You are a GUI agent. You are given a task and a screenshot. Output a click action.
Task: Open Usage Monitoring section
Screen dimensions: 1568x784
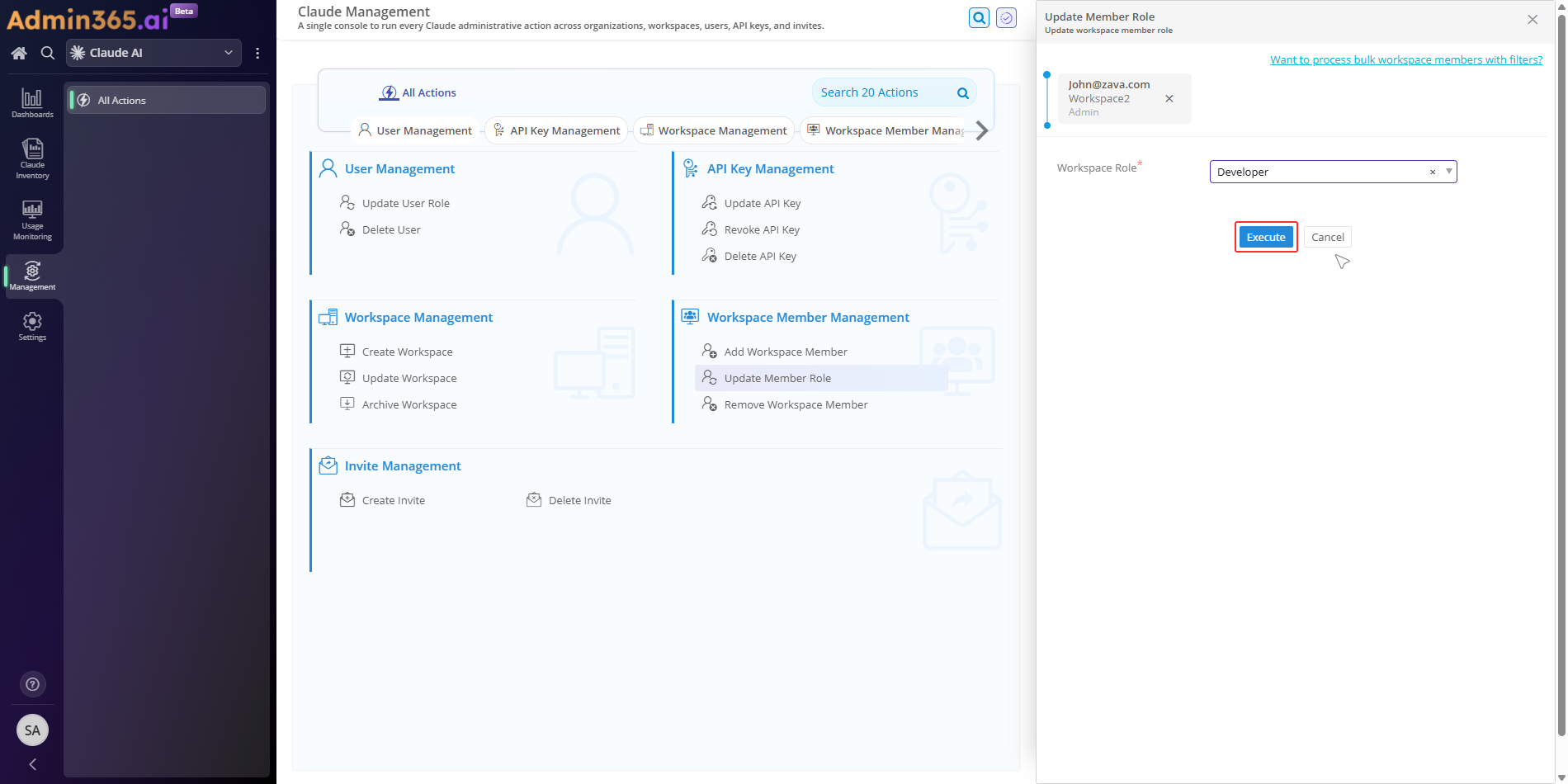[32, 220]
